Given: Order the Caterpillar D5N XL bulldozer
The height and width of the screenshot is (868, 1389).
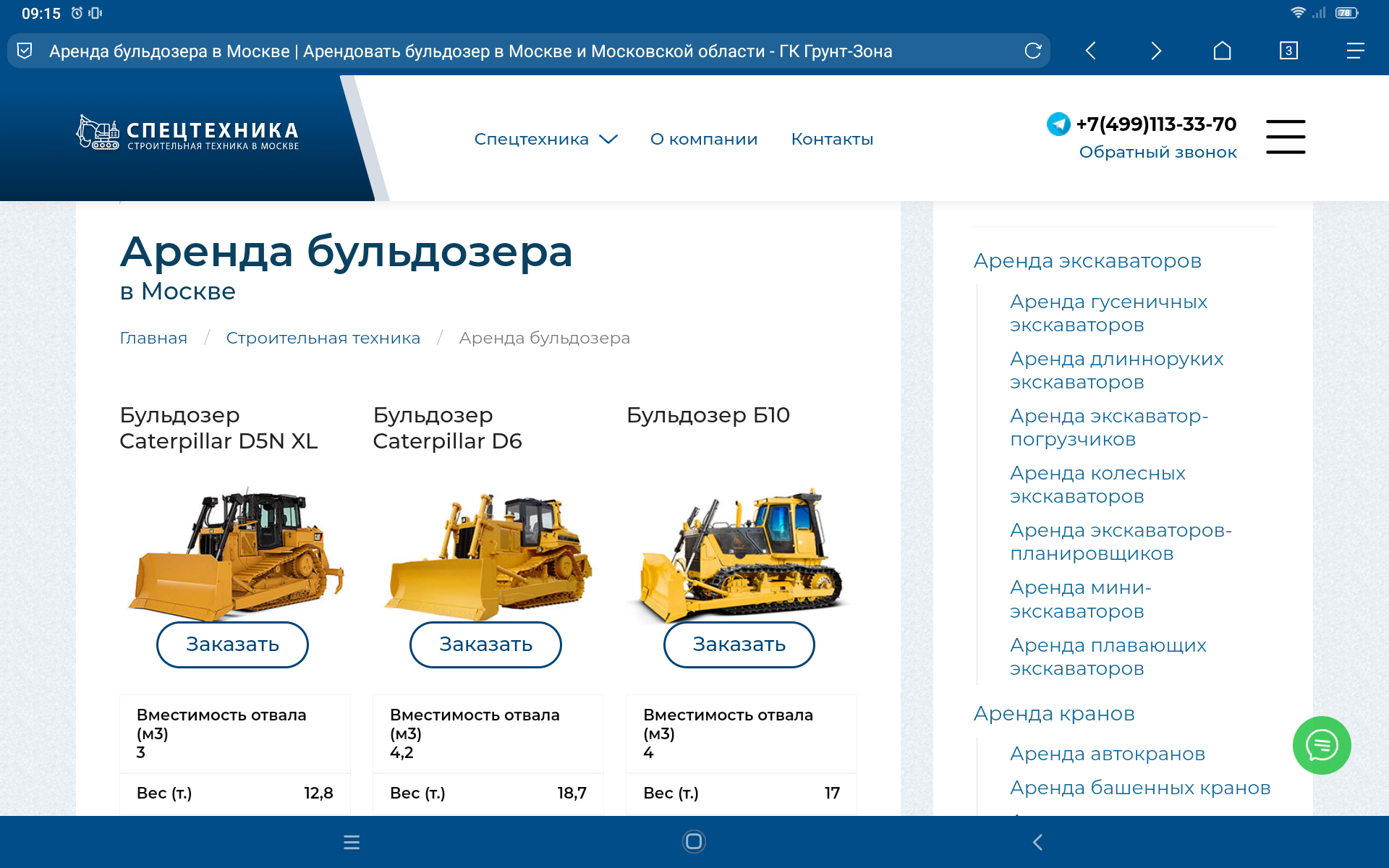Looking at the screenshot, I should pyautogui.click(x=232, y=644).
